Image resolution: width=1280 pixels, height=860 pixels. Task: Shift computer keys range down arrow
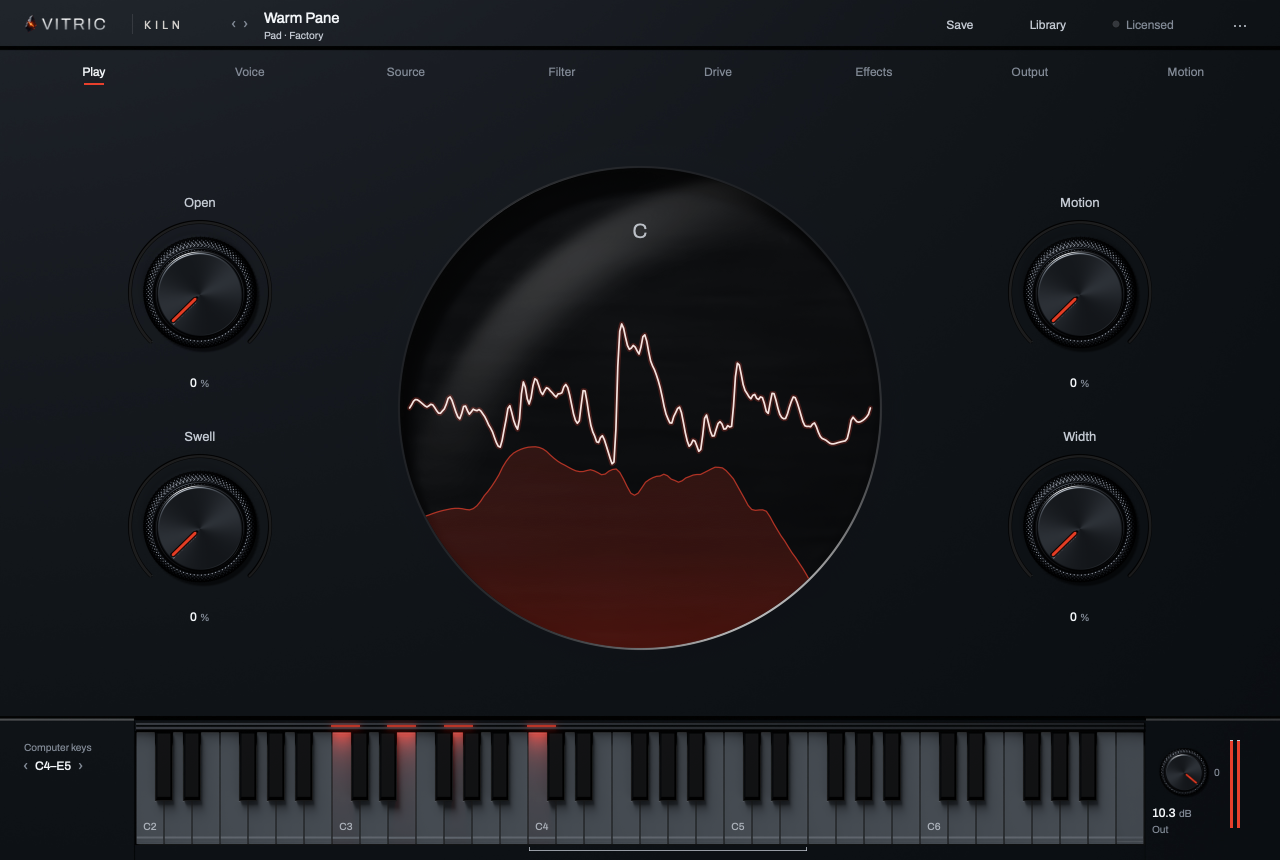coord(26,766)
